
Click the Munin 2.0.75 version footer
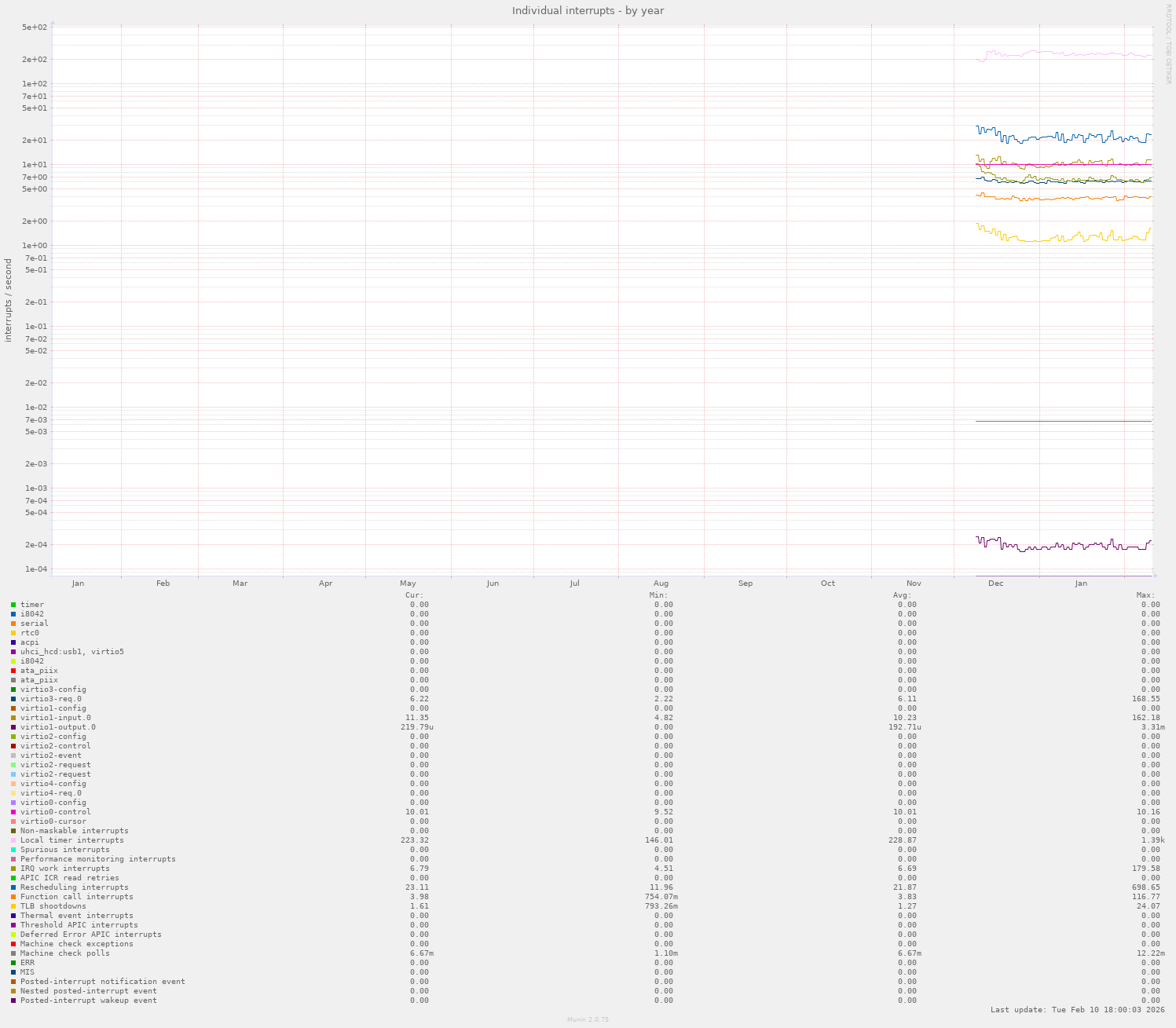pos(588,1019)
